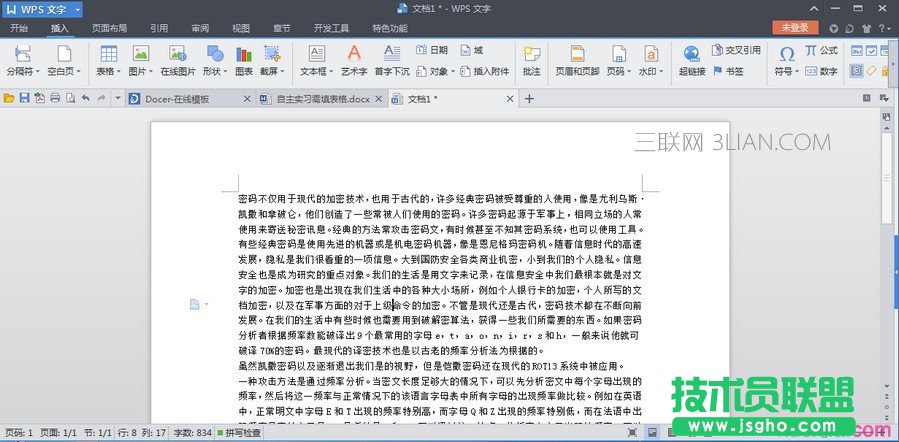The image size is (899, 442).
Task: Insert a 文本框 text box
Action: point(316,61)
